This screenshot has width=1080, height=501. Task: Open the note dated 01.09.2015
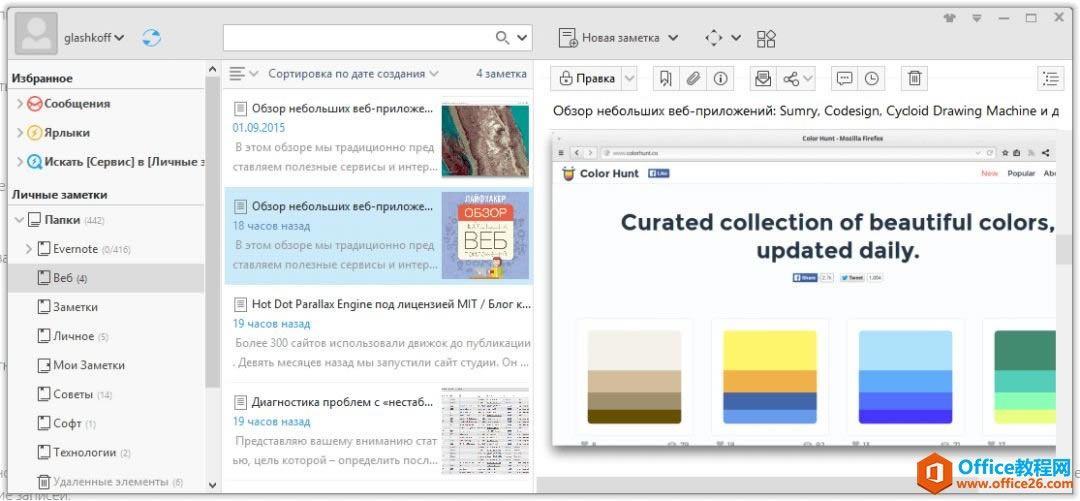click(x=378, y=138)
